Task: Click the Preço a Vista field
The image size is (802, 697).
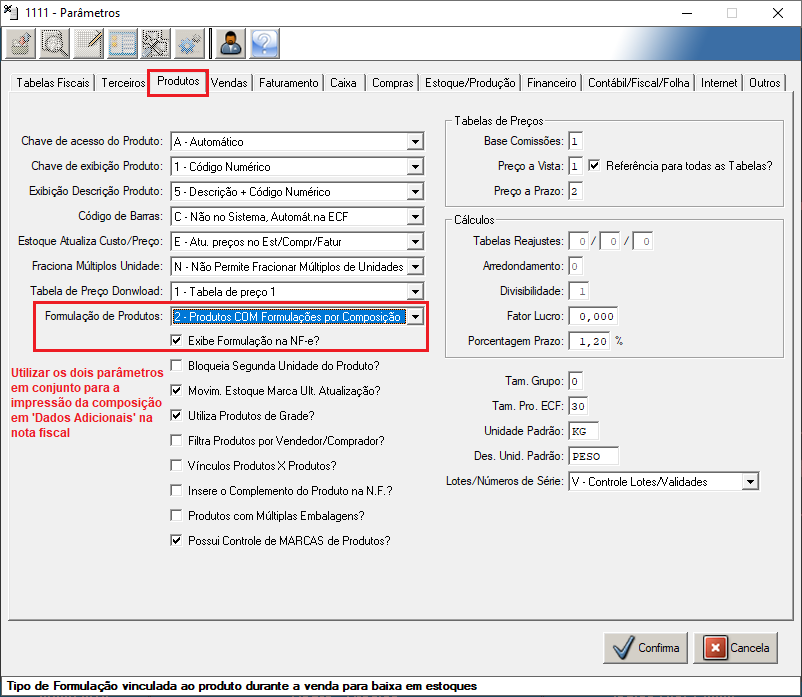Action: click(x=575, y=166)
